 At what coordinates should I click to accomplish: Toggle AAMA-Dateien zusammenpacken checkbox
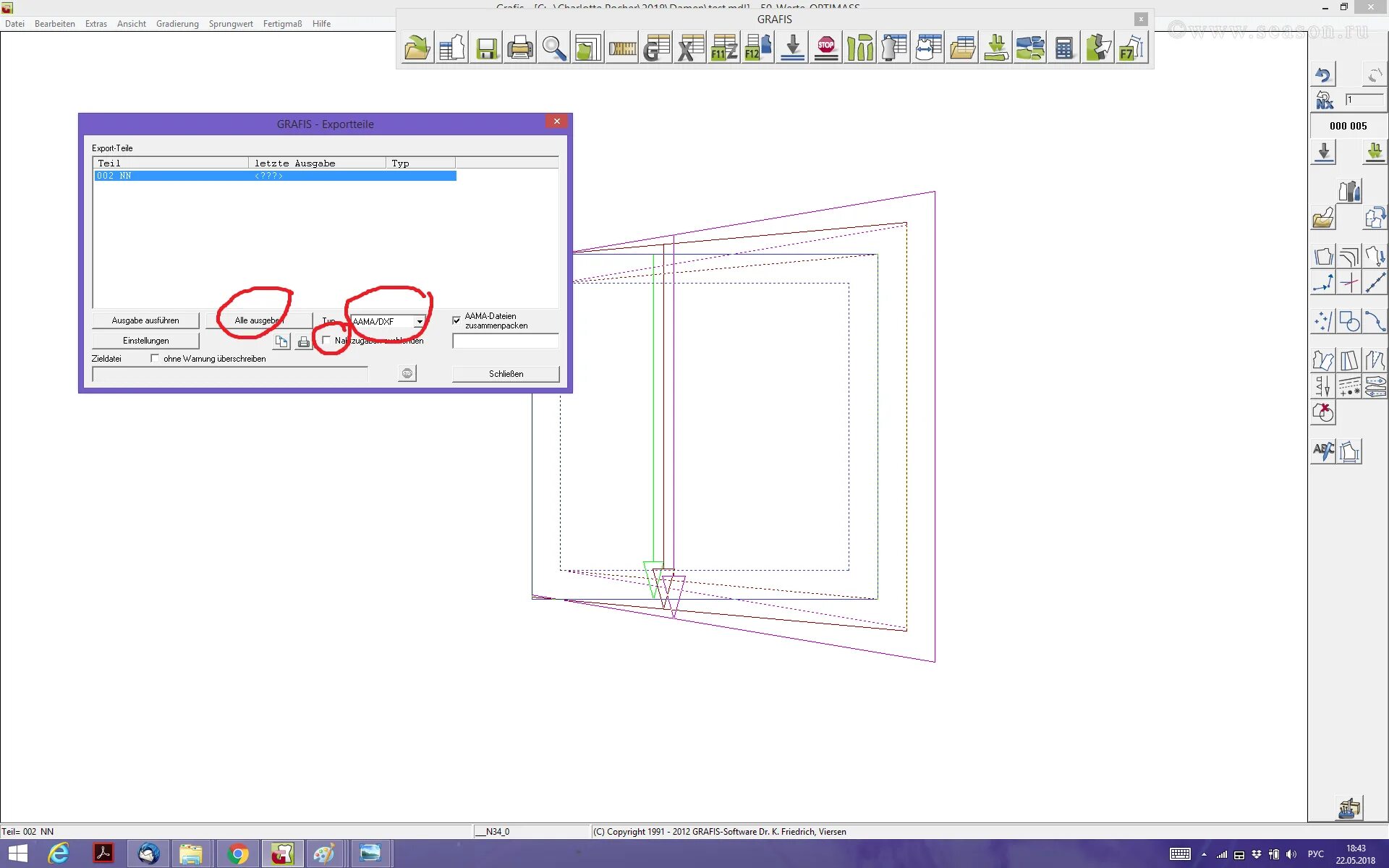(456, 320)
